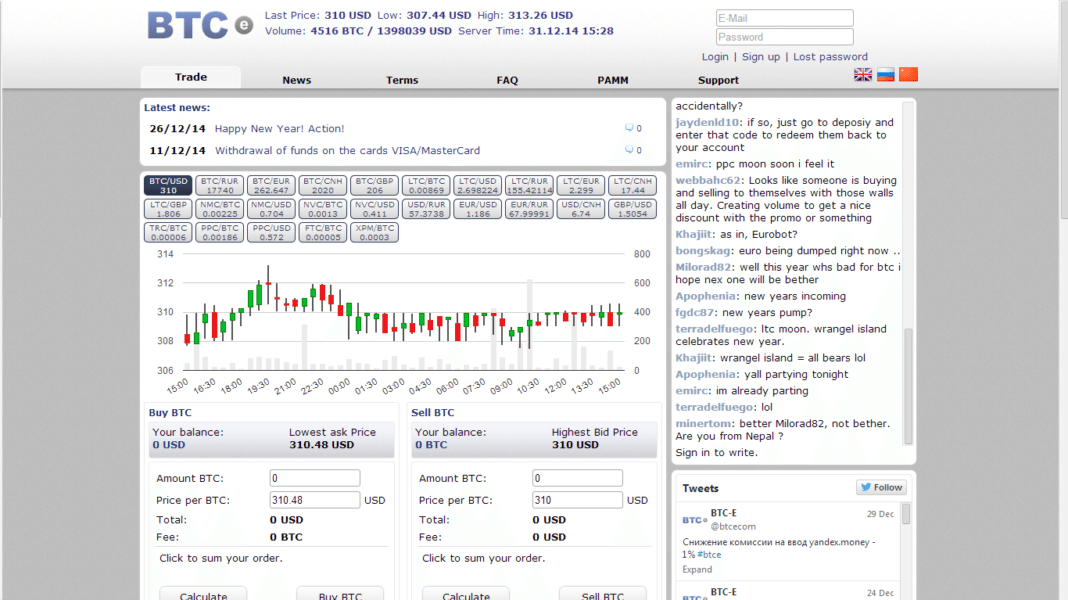The width and height of the screenshot is (1068, 600).
Task: Select the BTC/GBP pair
Action: click(375, 185)
